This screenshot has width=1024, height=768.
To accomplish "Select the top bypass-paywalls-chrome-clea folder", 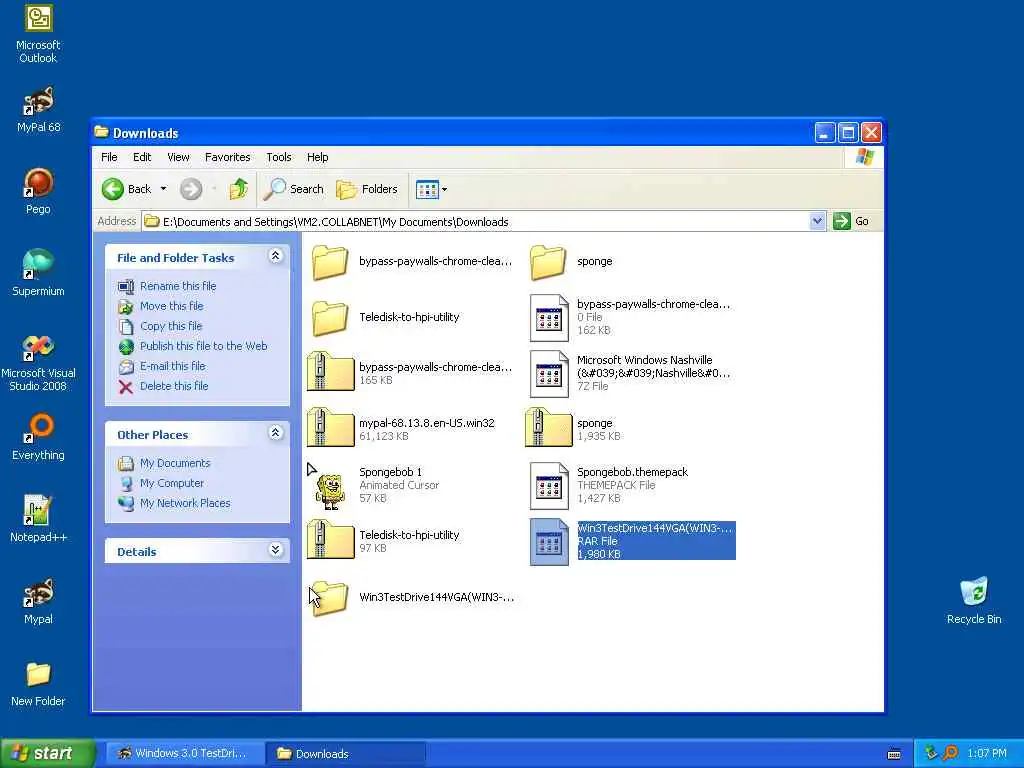I will coord(411,262).
